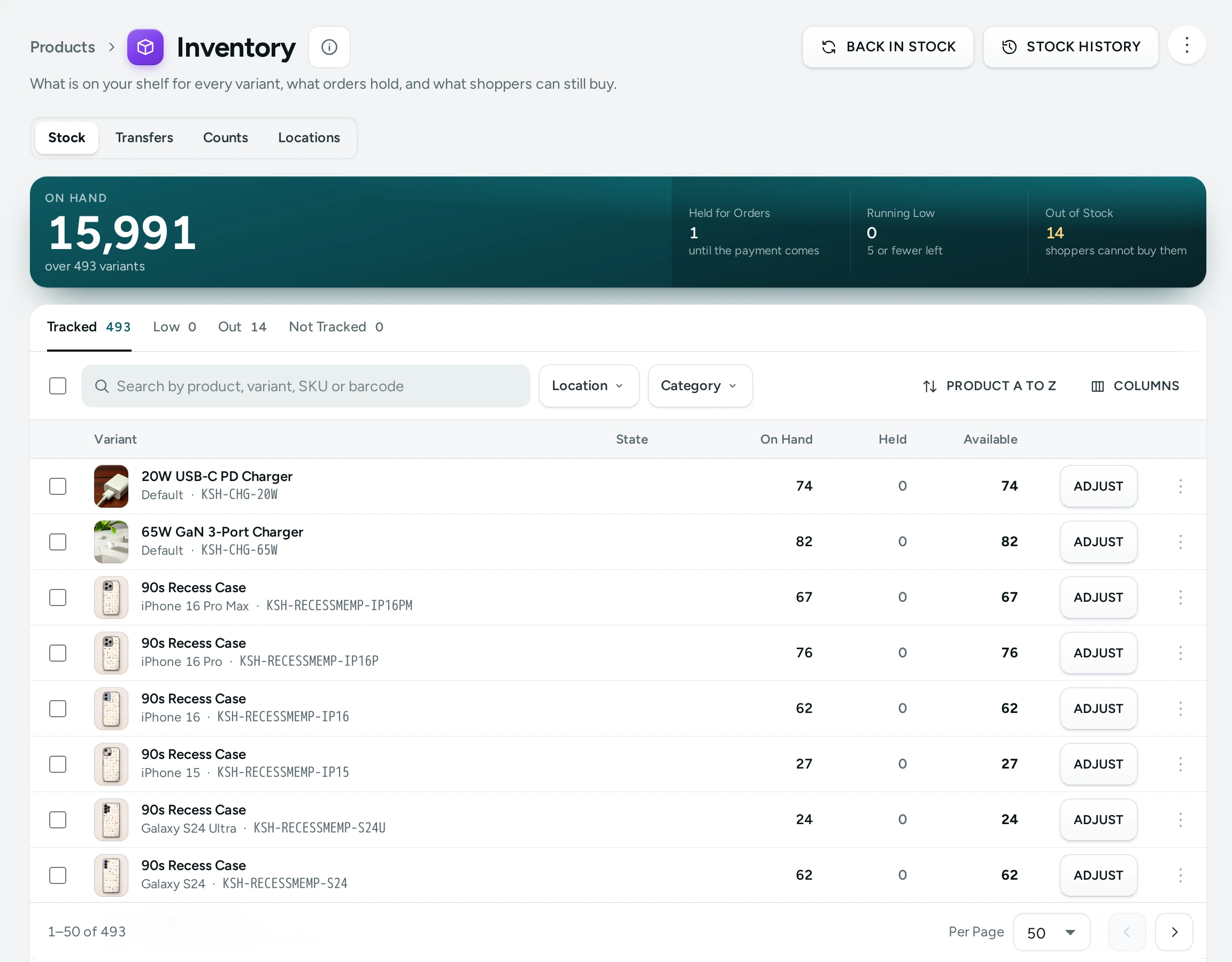This screenshot has height=962, width=1232.
Task: Open row menu for KSH-RECESSMEMP-IP15 variant
Action: point(1180,764)
